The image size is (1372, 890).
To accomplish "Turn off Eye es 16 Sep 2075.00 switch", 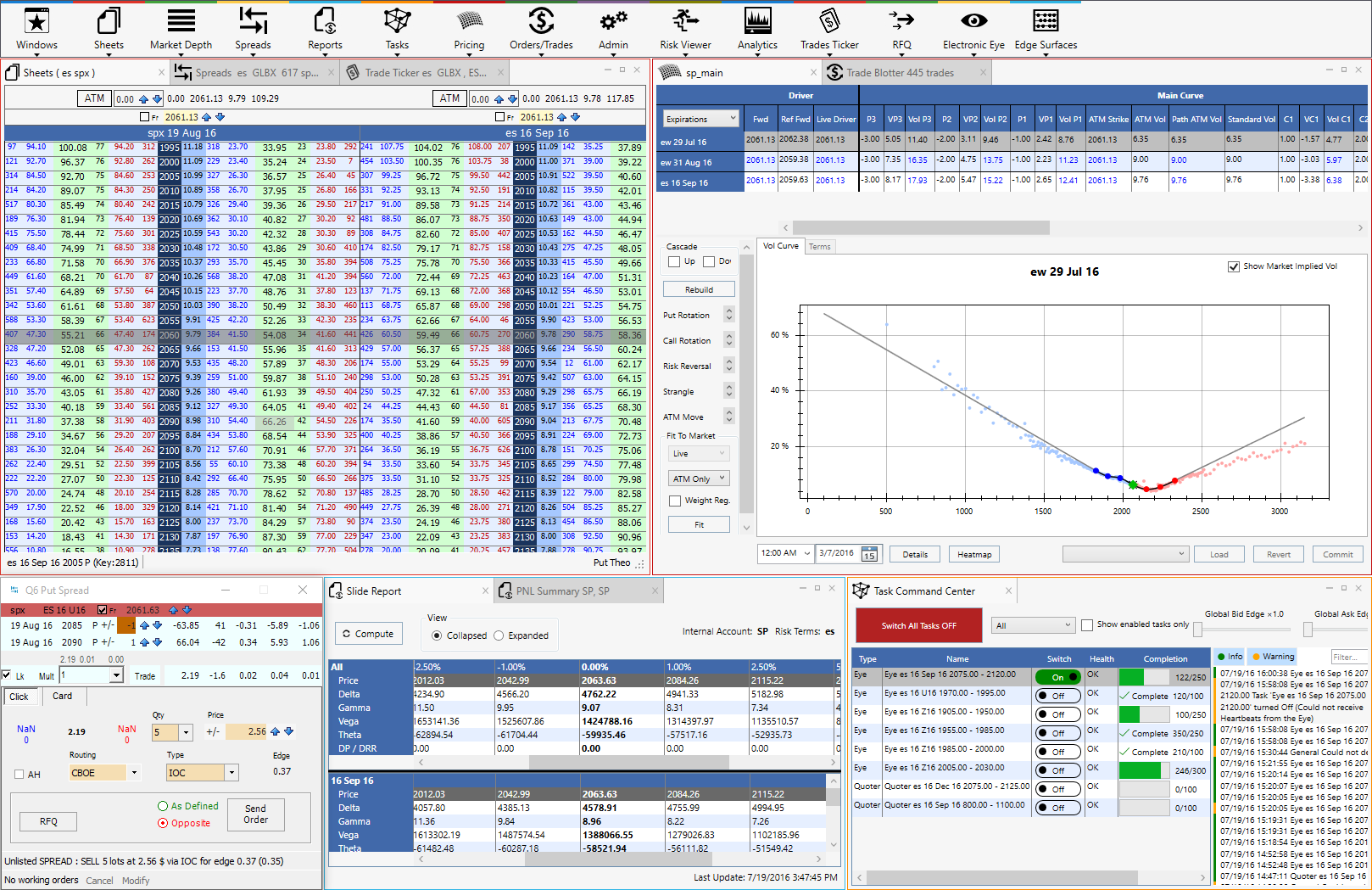I will [1057, 677].
